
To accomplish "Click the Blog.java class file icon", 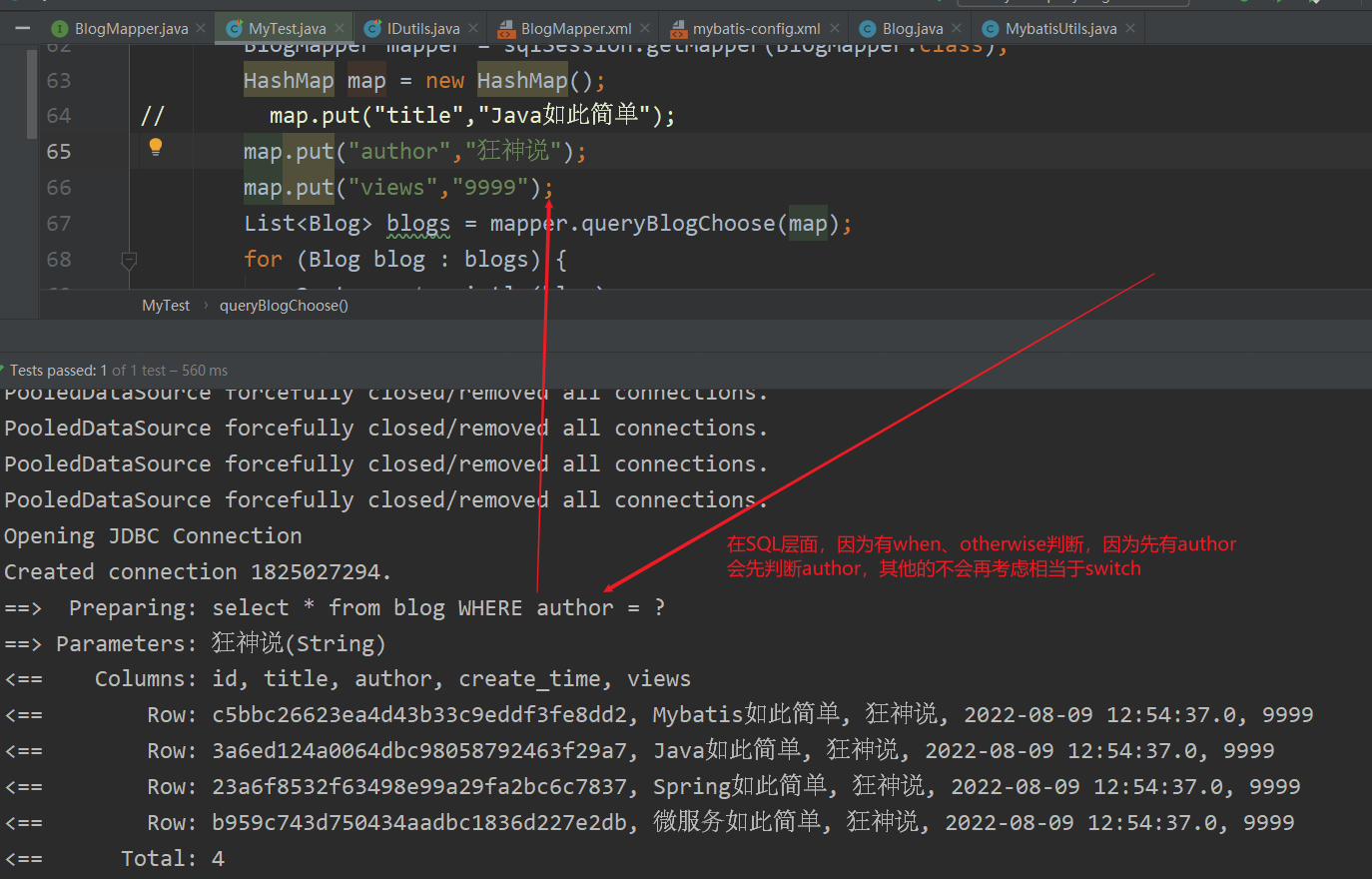I will coord(868,29).
